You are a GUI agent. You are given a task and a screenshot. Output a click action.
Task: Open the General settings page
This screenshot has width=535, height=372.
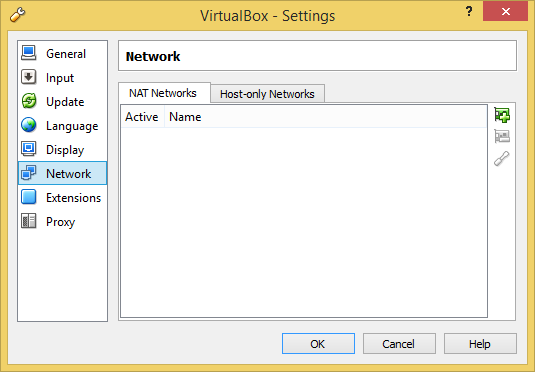click(62, 54)
